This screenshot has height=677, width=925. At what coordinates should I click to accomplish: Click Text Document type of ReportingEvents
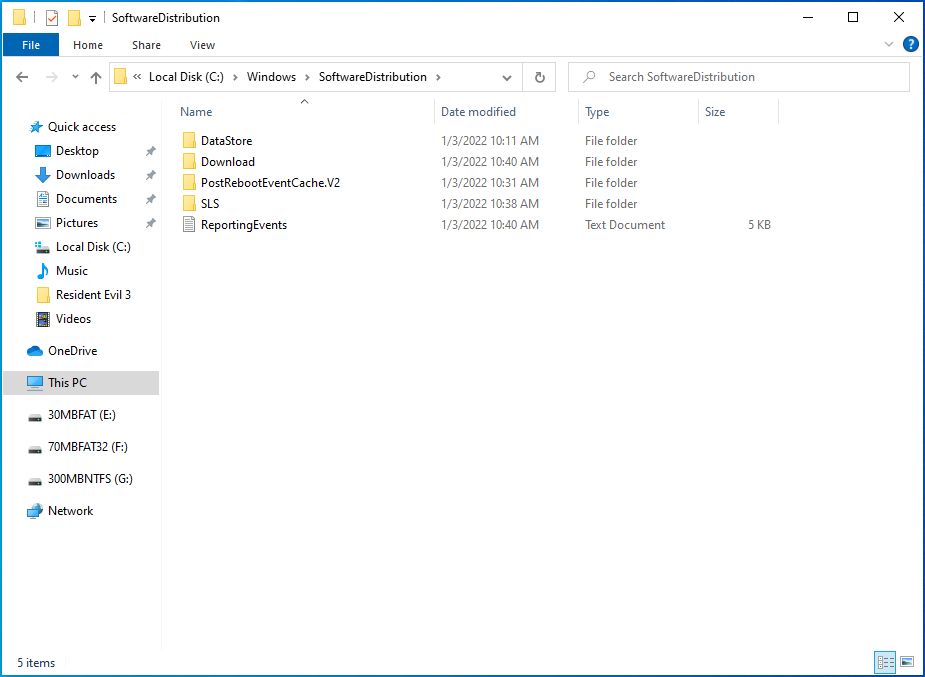coord(625,225)
